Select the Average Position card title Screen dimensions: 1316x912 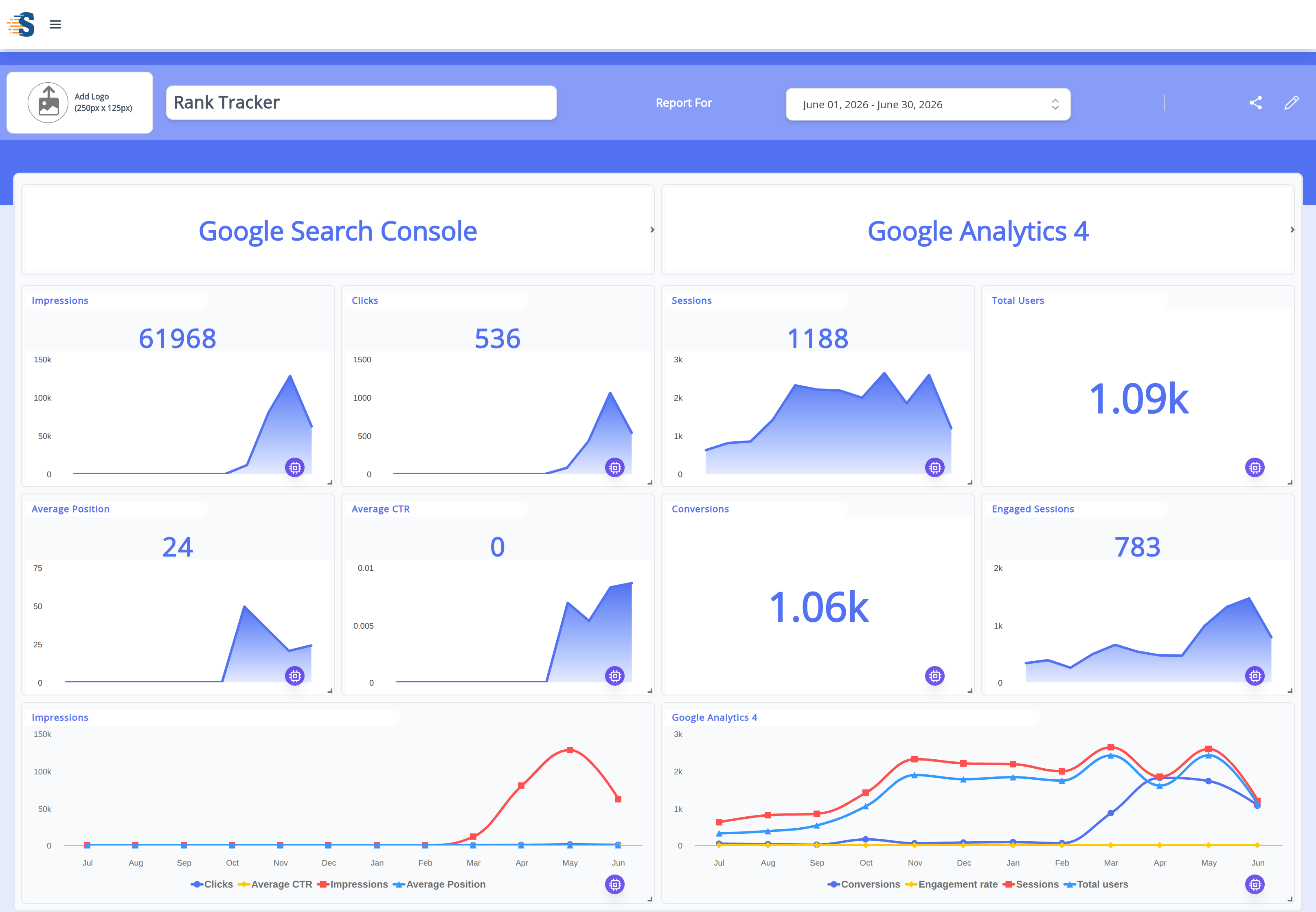tap(70, 509)
